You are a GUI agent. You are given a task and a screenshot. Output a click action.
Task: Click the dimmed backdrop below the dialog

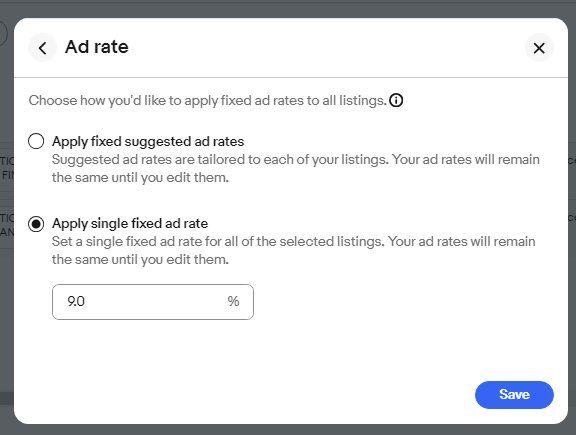[x=288, y=430]
